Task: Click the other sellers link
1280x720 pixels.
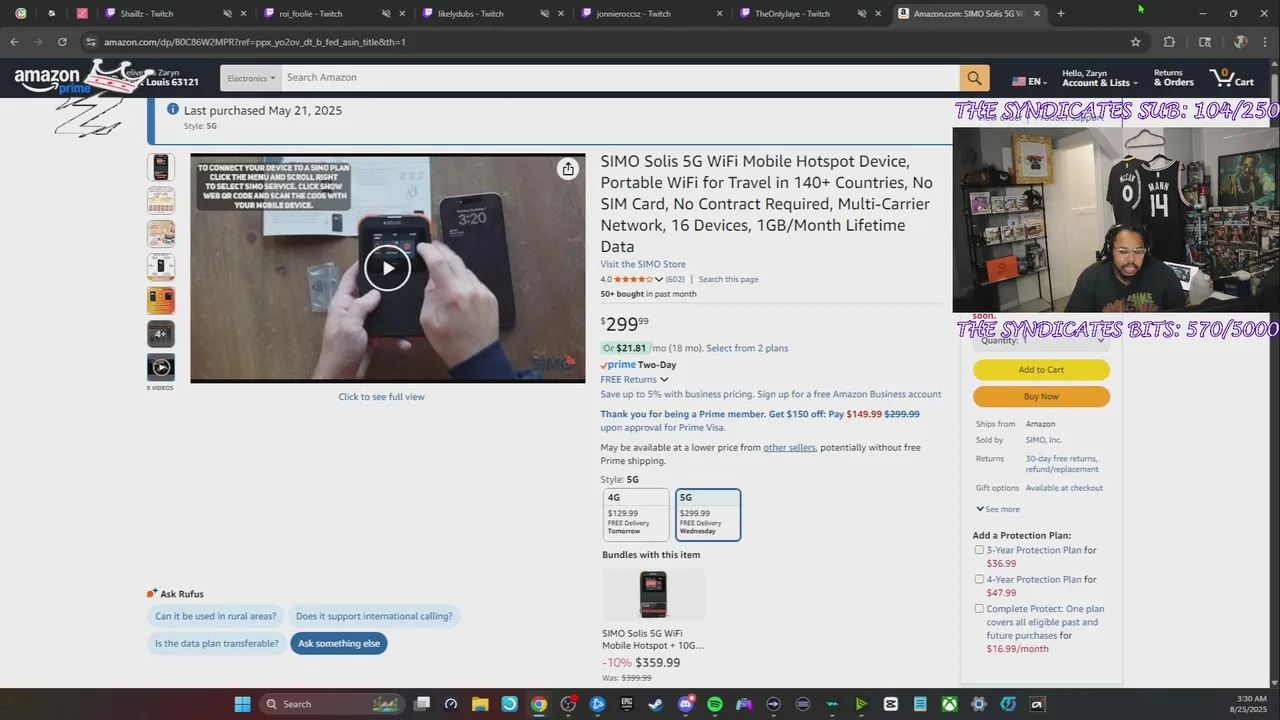Action: 789,447
